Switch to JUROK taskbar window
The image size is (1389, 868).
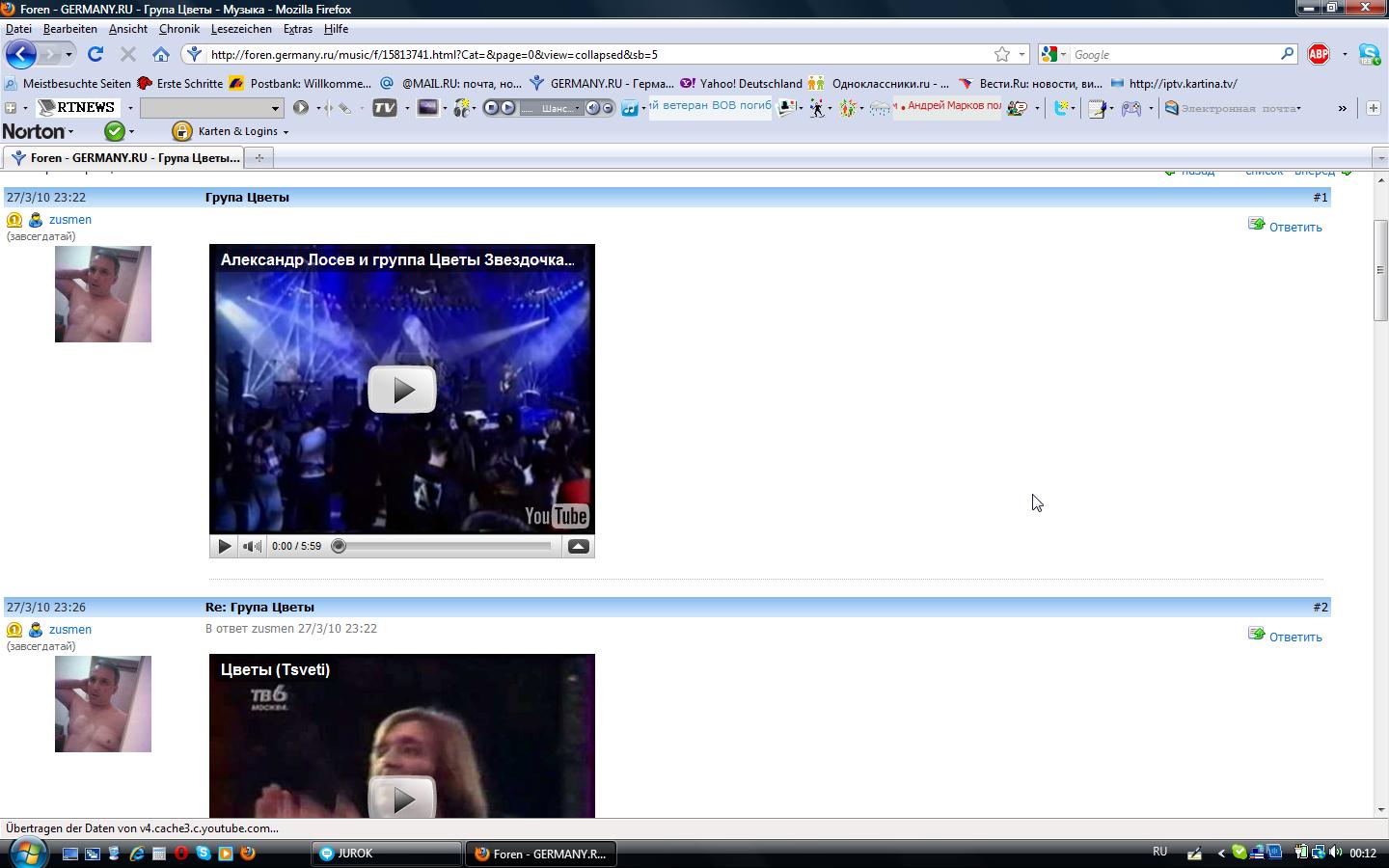click(388, 854)
